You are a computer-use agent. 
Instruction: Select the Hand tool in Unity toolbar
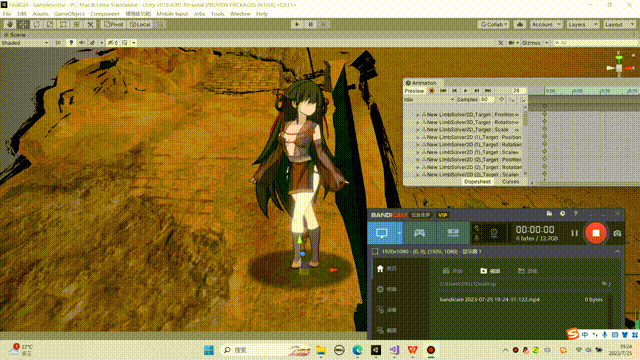10,24
